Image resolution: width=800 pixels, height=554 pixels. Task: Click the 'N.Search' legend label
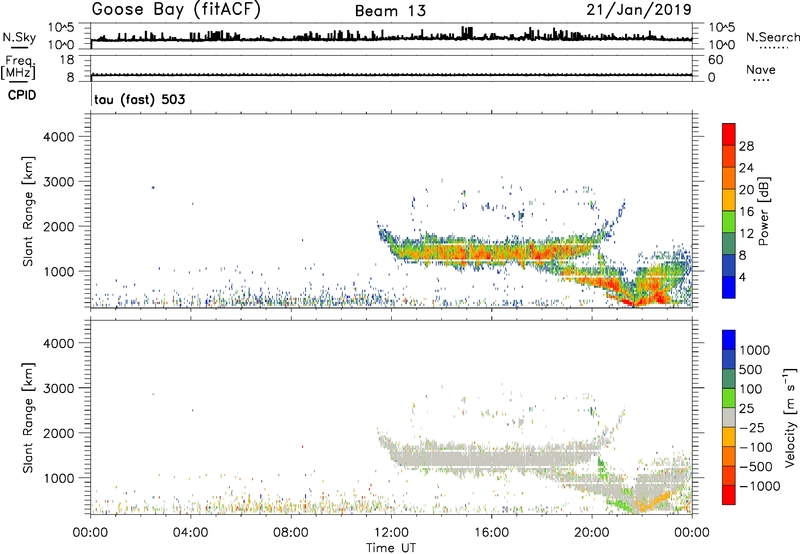click(x=772, y=37)
